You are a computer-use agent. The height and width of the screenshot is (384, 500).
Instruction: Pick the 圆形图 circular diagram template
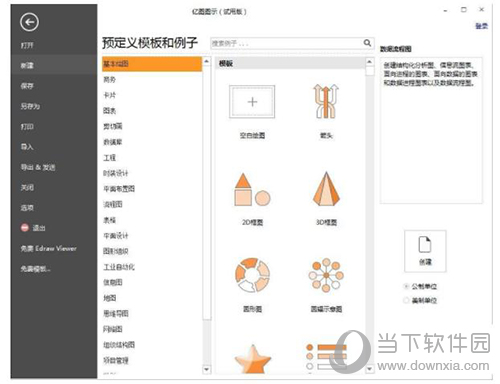[x=252, y=275]
